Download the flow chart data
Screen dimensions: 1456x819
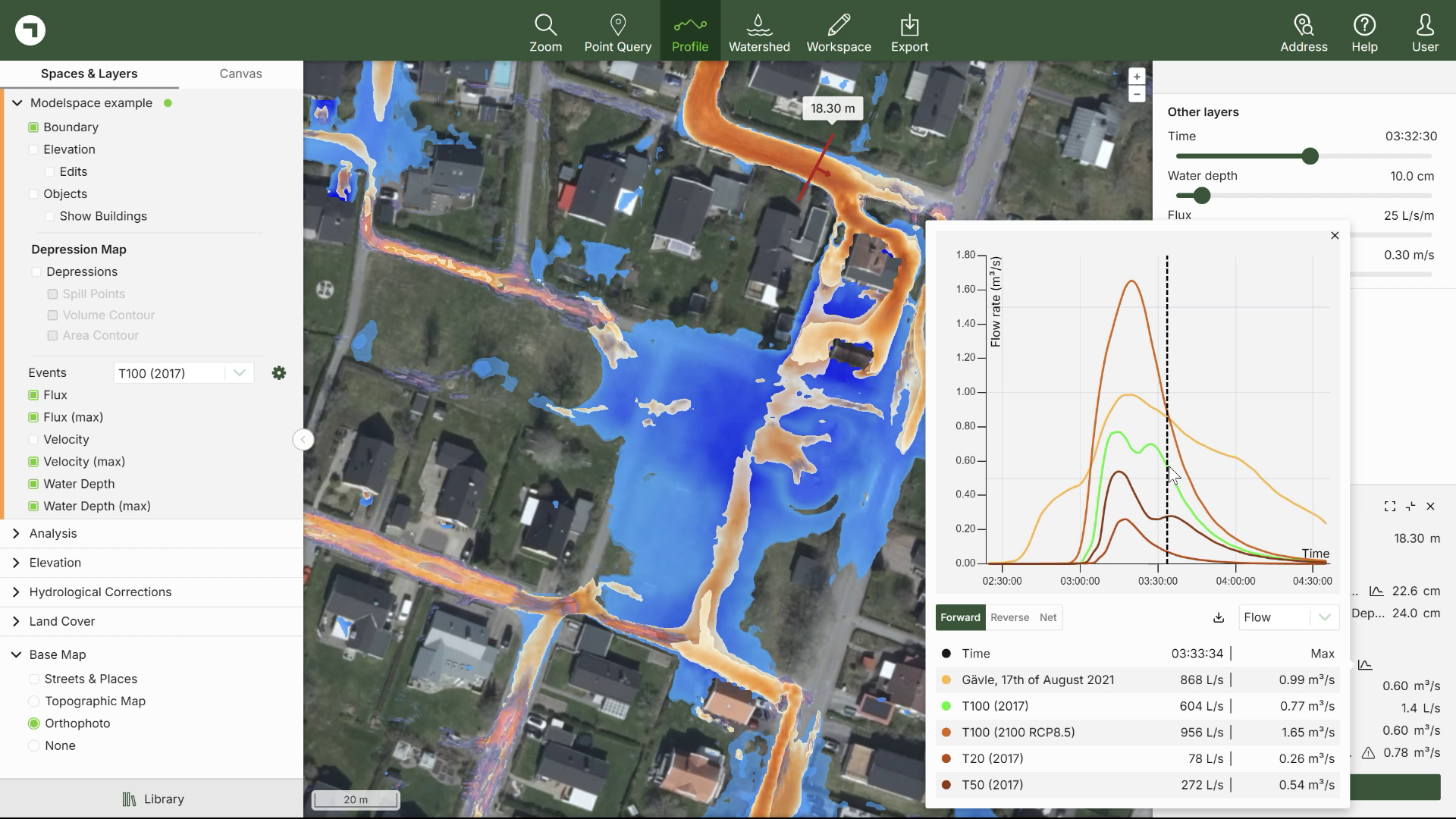point(1218,617)
